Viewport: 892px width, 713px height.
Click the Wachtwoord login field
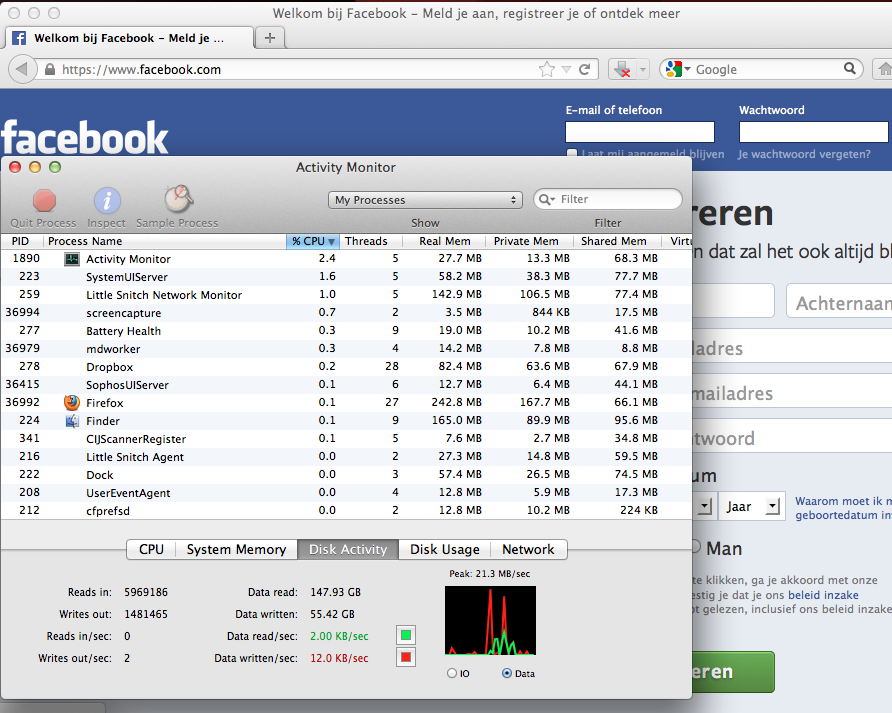(813, 132)
